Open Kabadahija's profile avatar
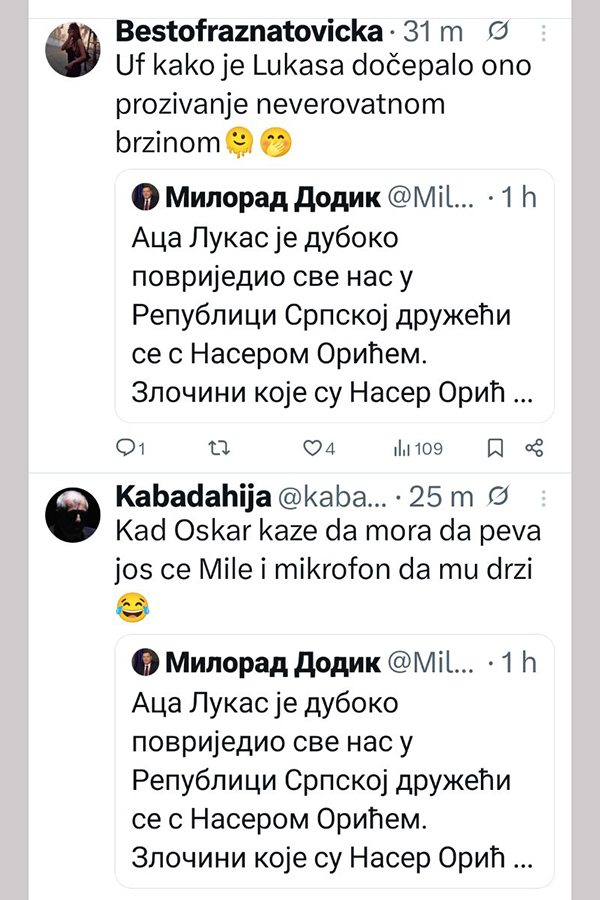 [76, 515]
